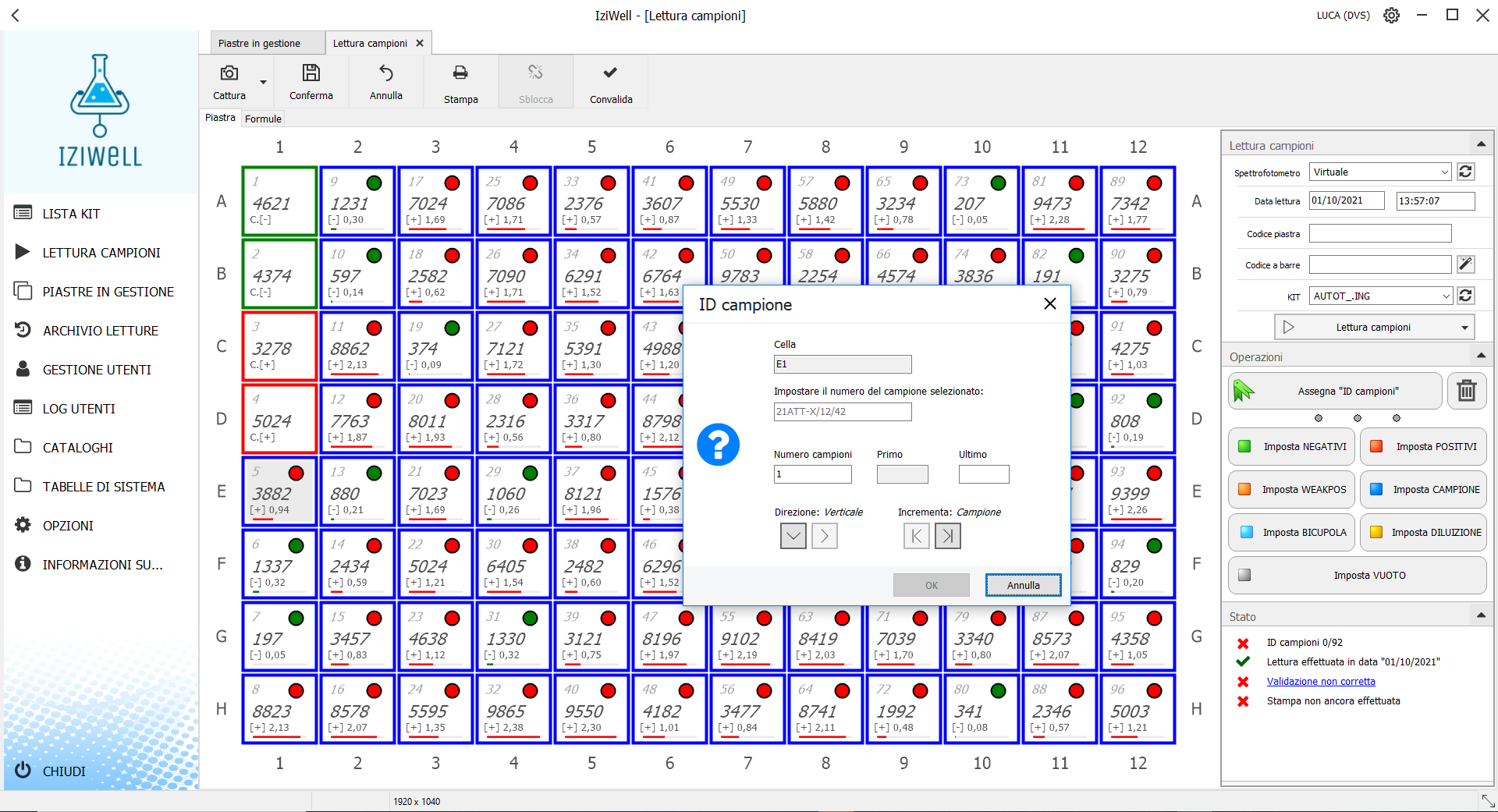Open the Validazione non corretta link
1498x812 pixels.
[x=1320, y=682]
